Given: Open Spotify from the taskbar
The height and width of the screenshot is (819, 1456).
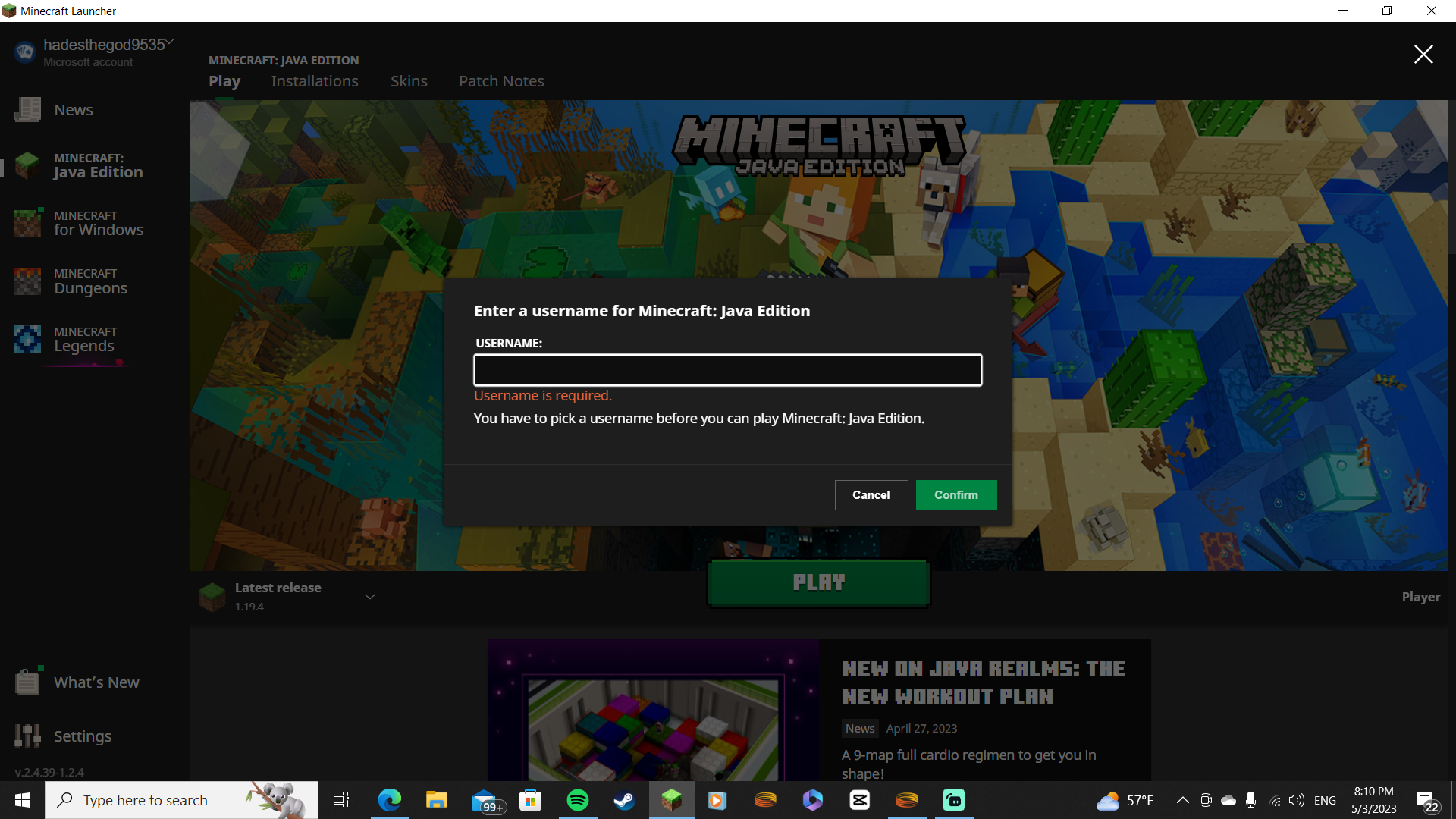Looking at the screenshot, I should point(577,800).
